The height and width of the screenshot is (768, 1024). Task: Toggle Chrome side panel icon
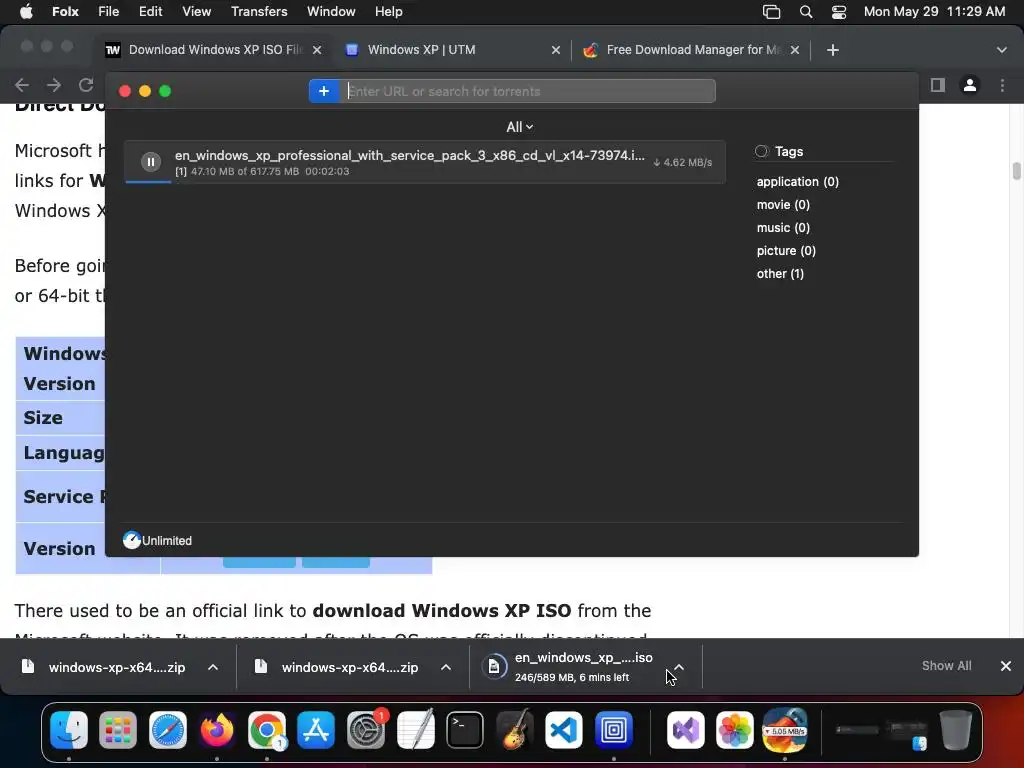coord(938,85)
